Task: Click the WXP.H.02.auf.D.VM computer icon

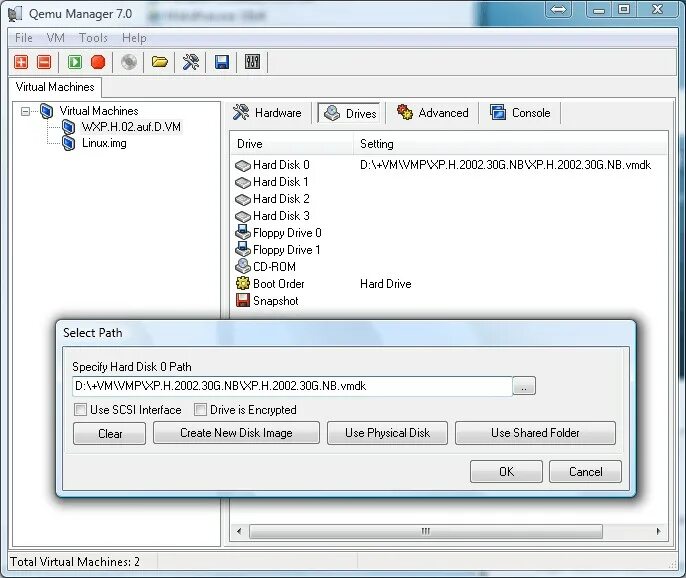Action: pyautogui.click(x=68, y=127)
